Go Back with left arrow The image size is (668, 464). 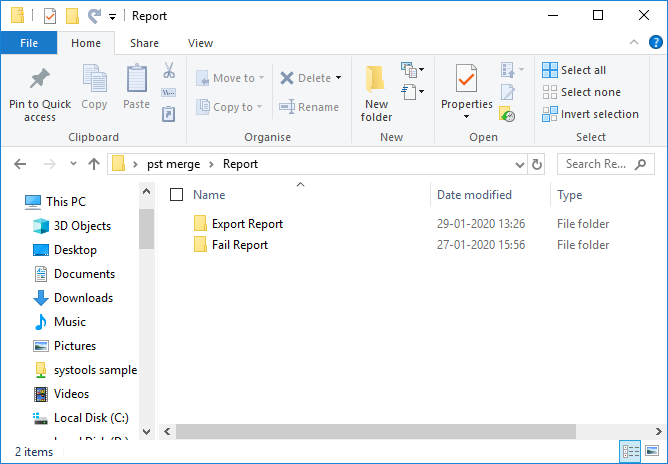[x=20, y=164]
